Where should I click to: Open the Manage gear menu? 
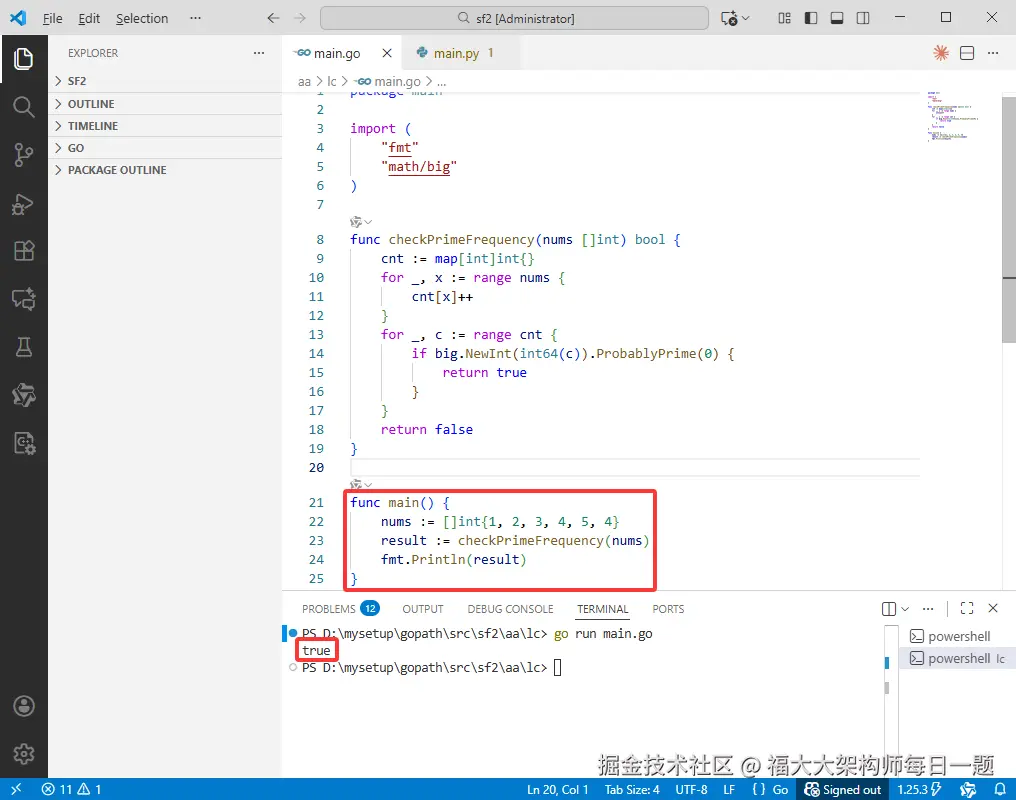pyautogui.click(x=24, y=754)
